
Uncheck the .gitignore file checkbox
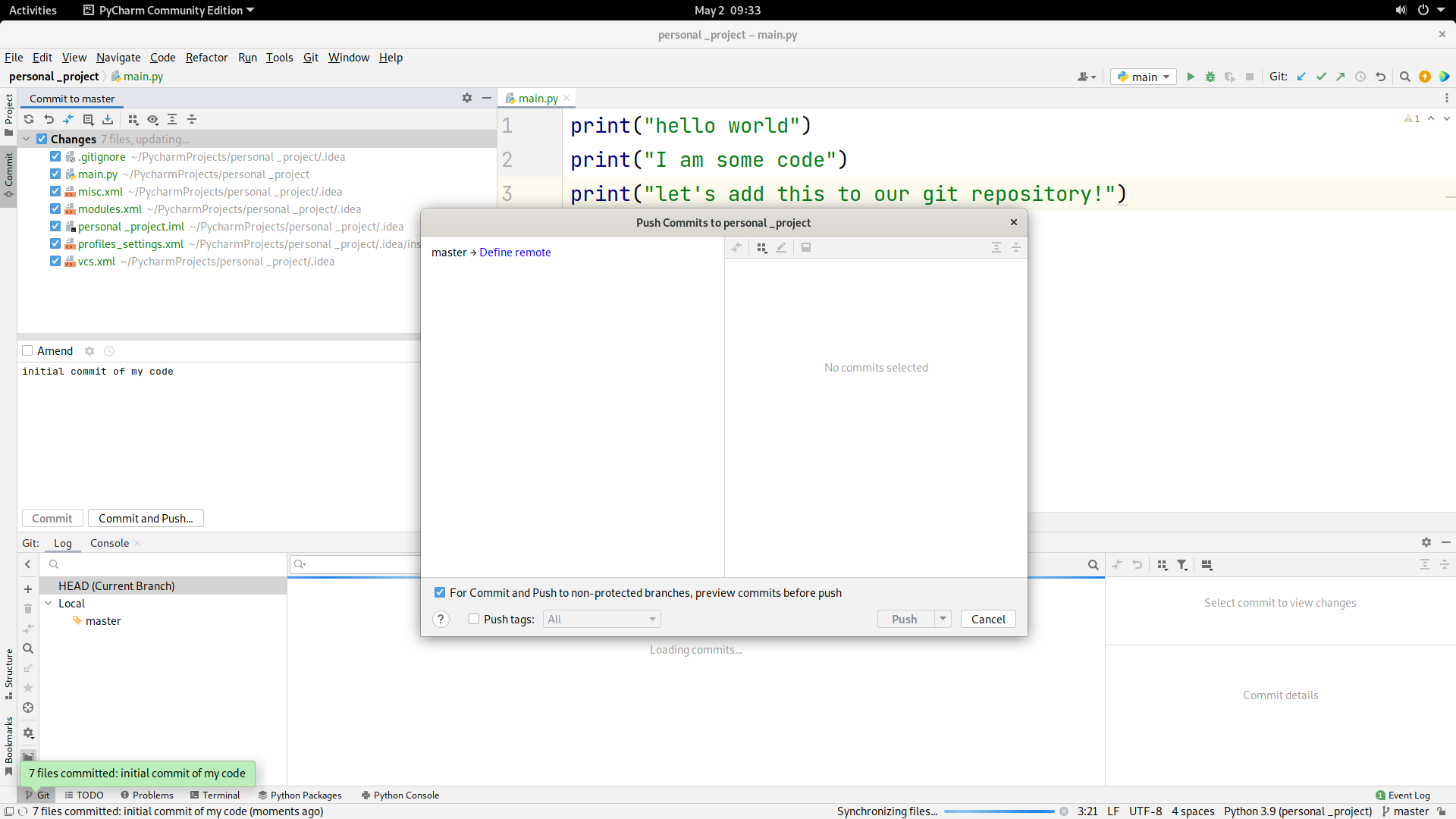point(55,156)
